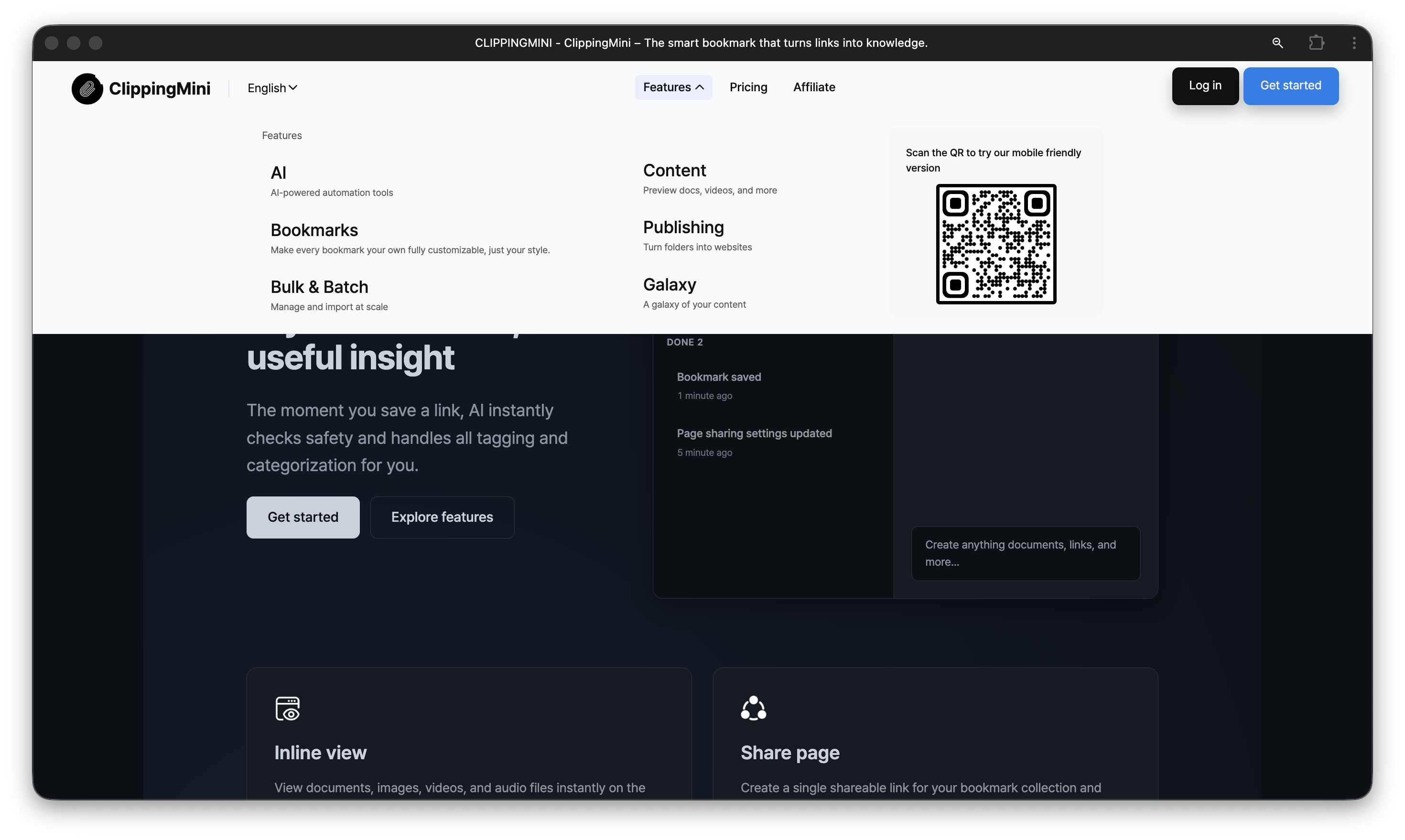Image resolution: width=1405 pixels, height=840 pixels.
Task: Click the mobile version QR code
Action: (996, 244)
